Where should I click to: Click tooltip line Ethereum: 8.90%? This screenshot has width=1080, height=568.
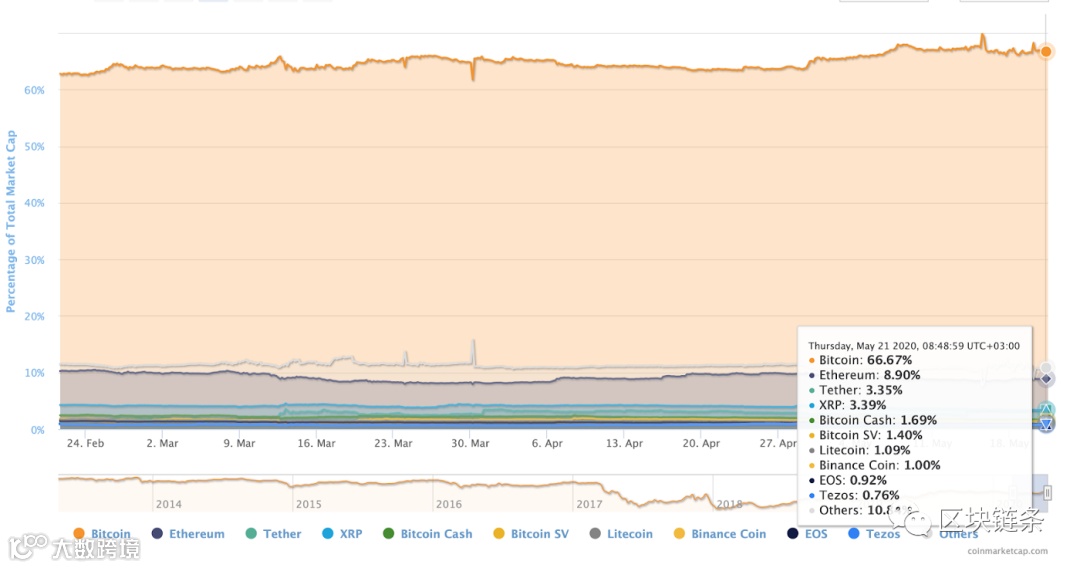coord(865,375)
